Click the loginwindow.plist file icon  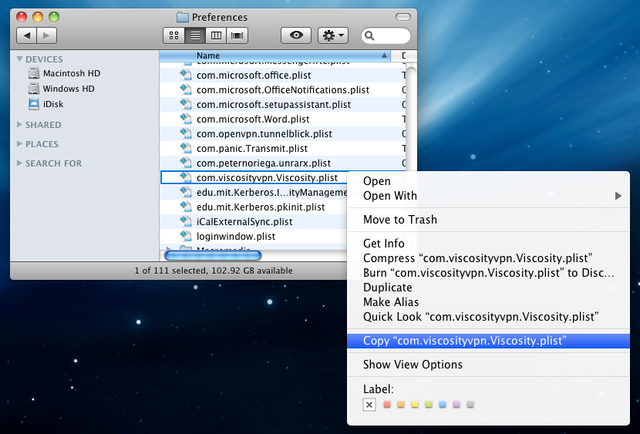[x=186, y=236]
